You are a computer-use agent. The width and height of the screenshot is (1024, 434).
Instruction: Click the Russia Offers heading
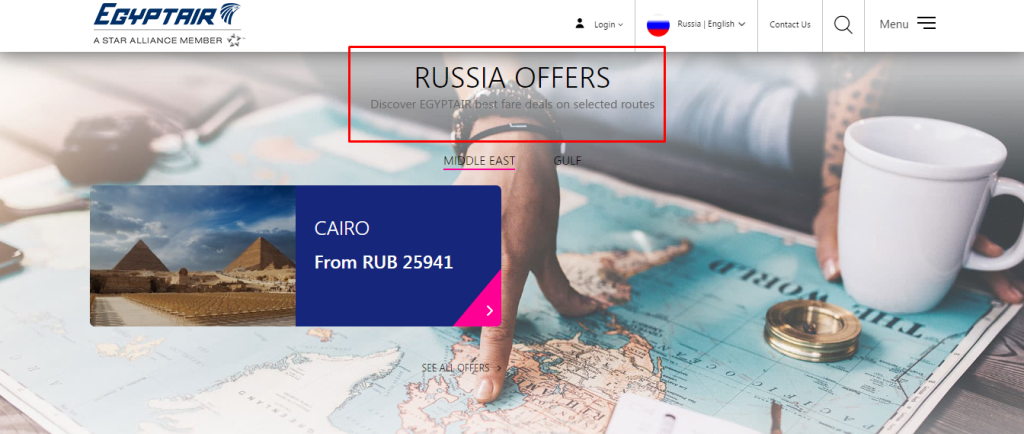point(512,78)
